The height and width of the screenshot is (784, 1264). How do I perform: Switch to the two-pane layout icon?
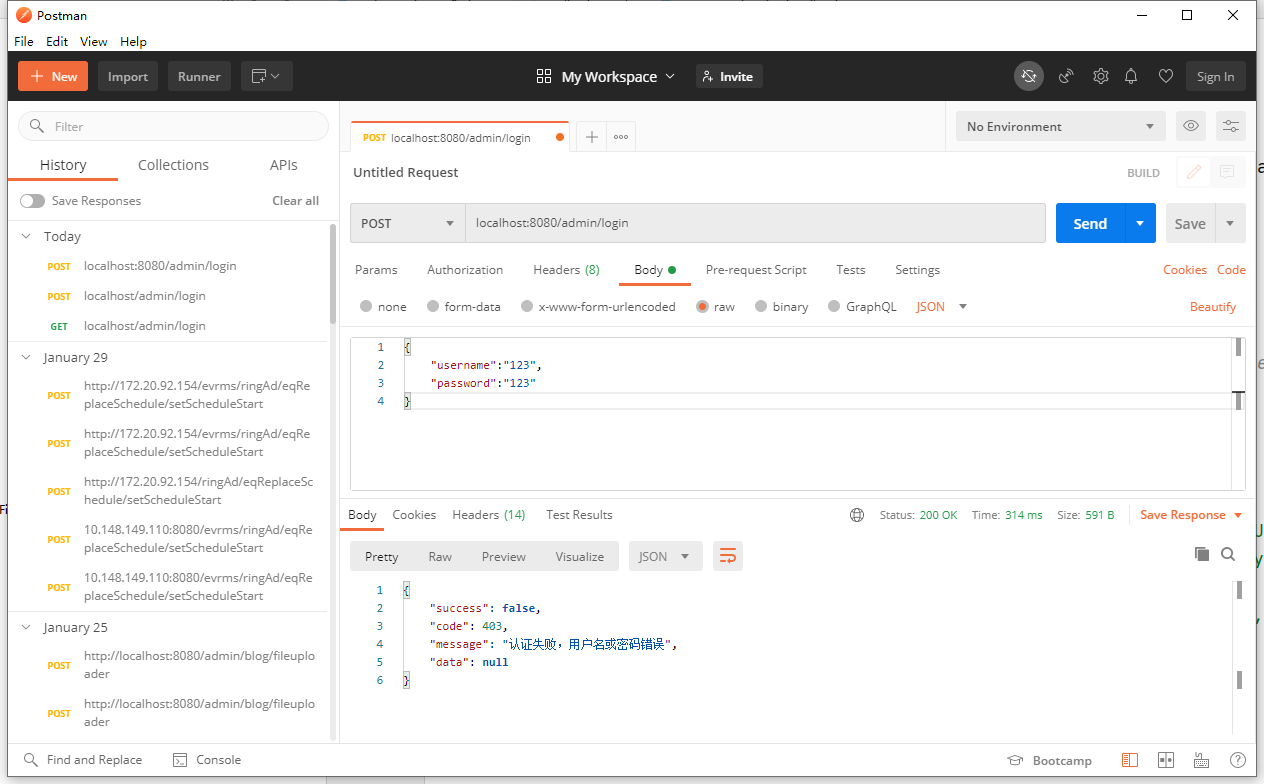[1165, 760]
